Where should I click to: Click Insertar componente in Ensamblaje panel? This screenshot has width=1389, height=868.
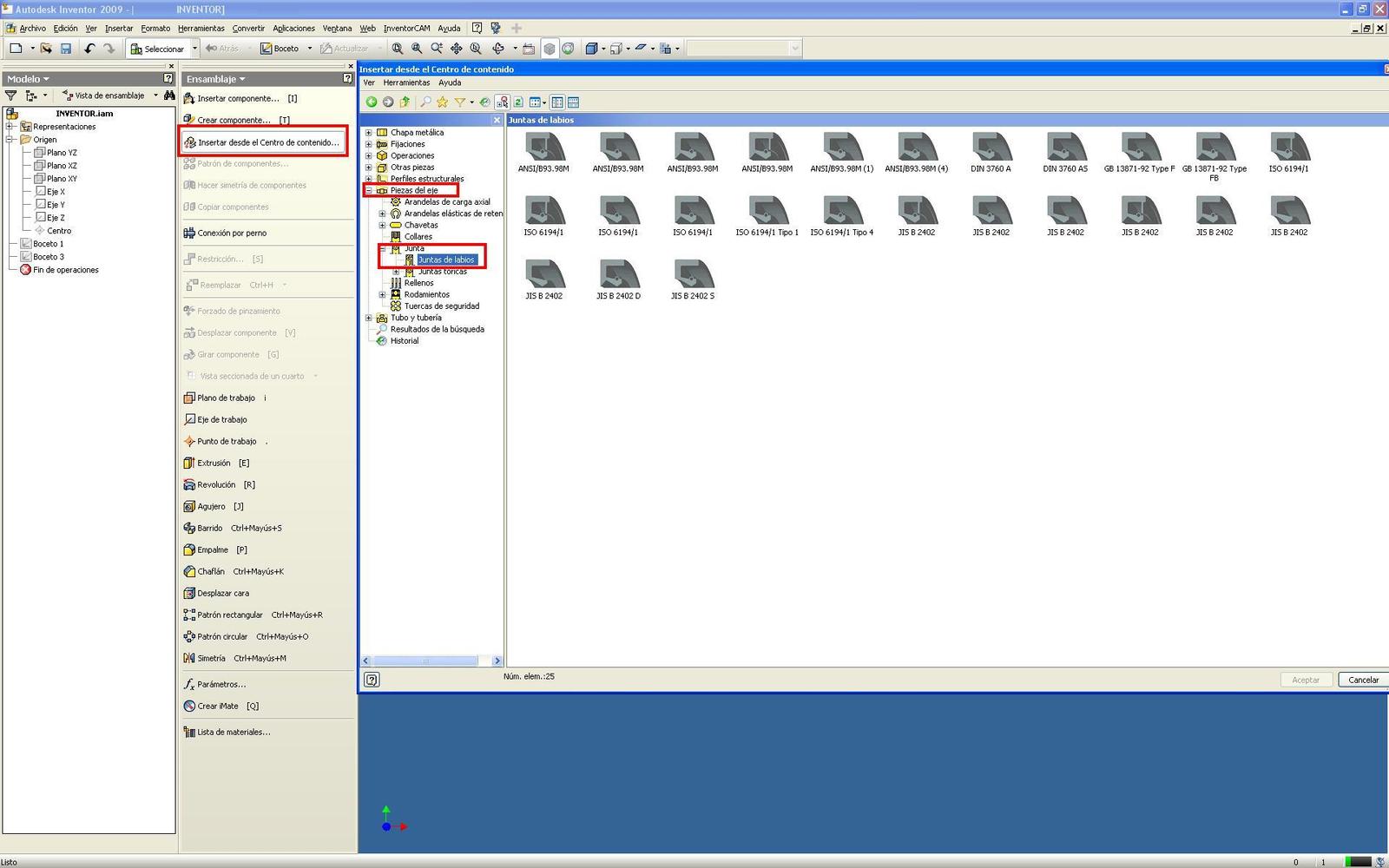pos(238,98)
